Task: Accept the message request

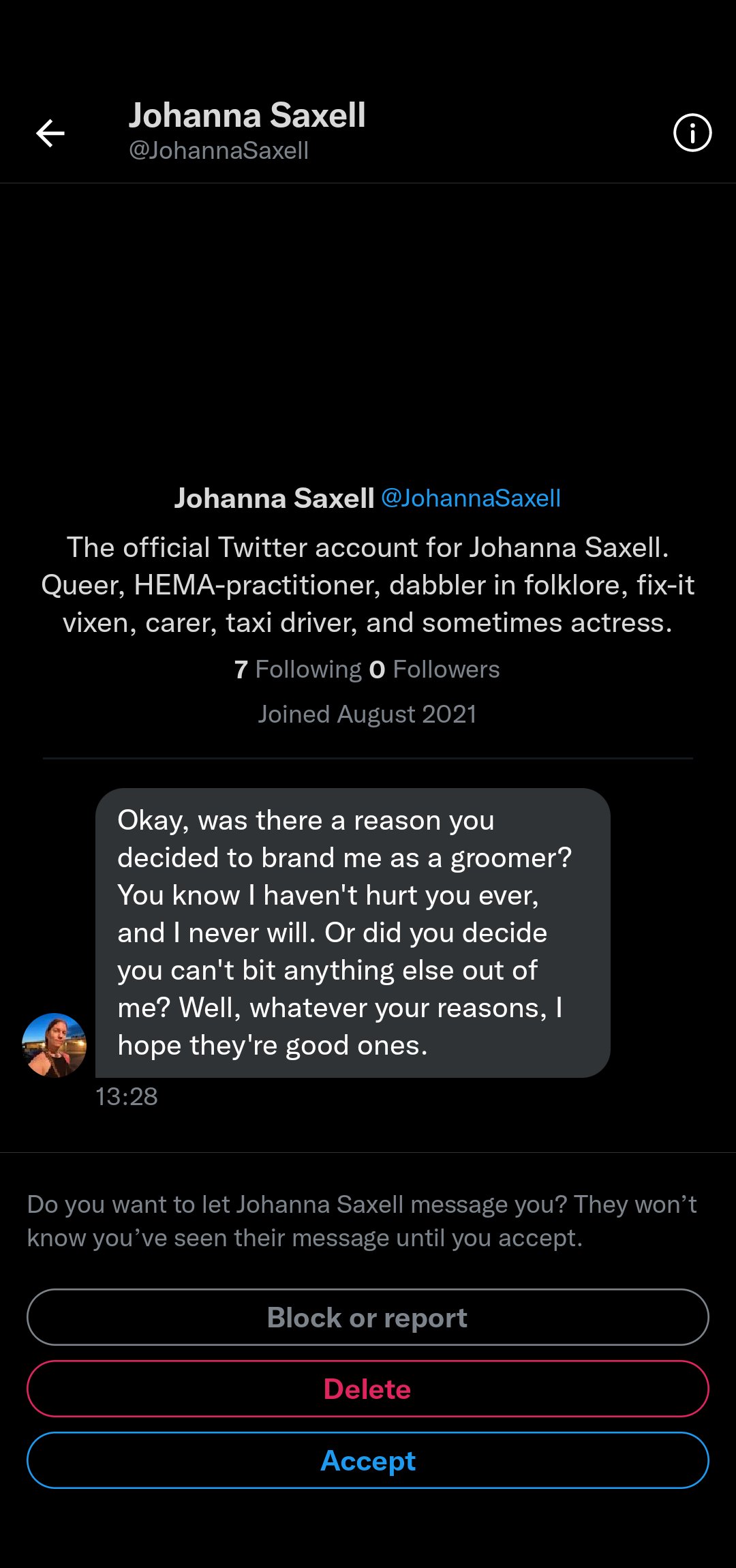Action: [368, 1460]
